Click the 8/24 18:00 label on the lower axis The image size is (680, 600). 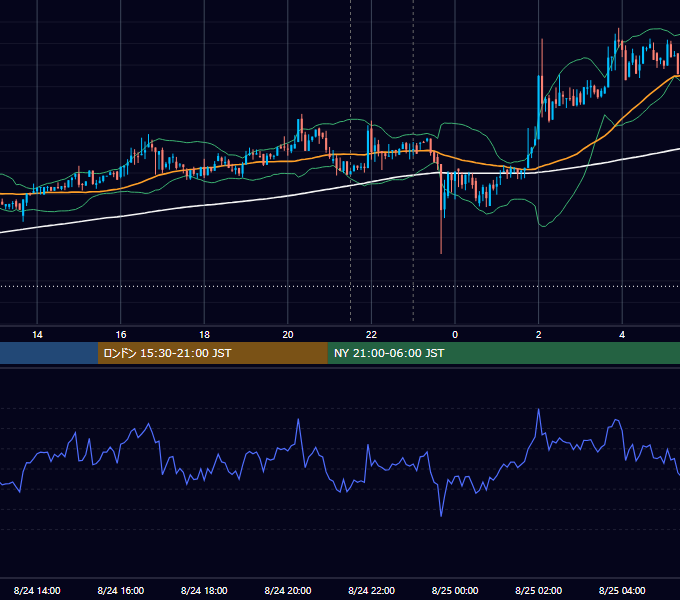pos(204,590)
